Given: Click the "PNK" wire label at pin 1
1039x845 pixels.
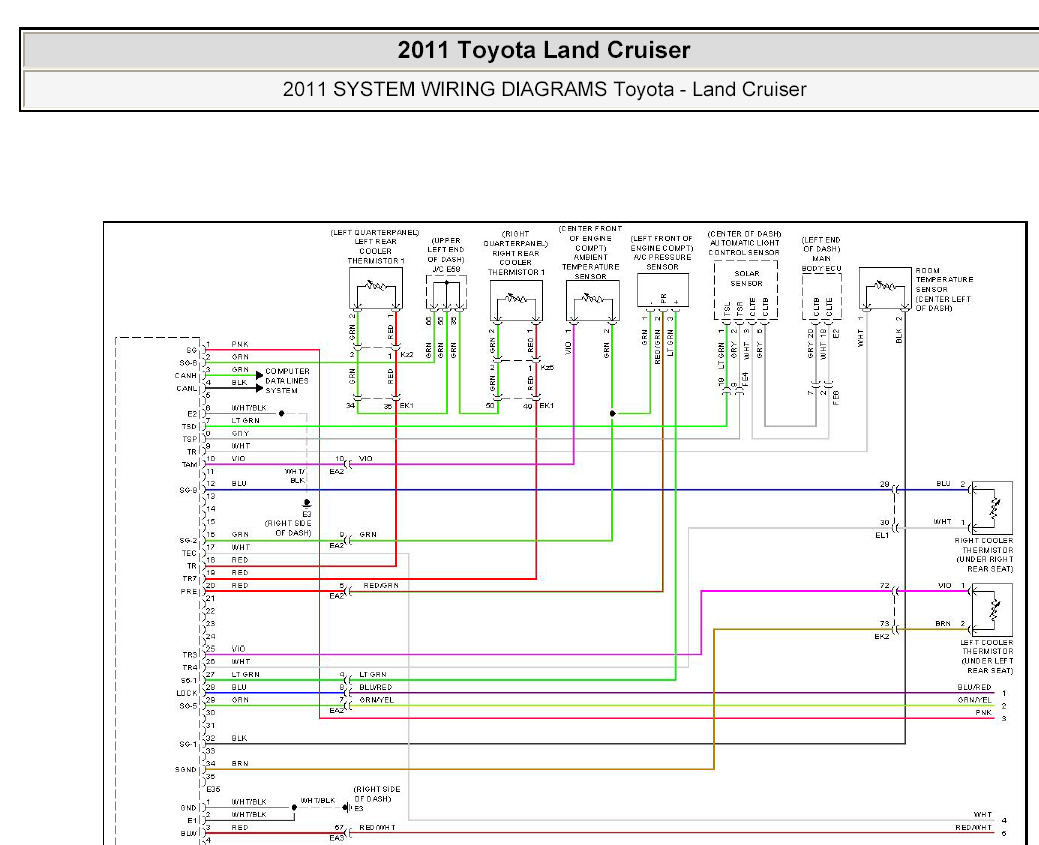Looking at the screenshot, I should [x=240, y=344].
